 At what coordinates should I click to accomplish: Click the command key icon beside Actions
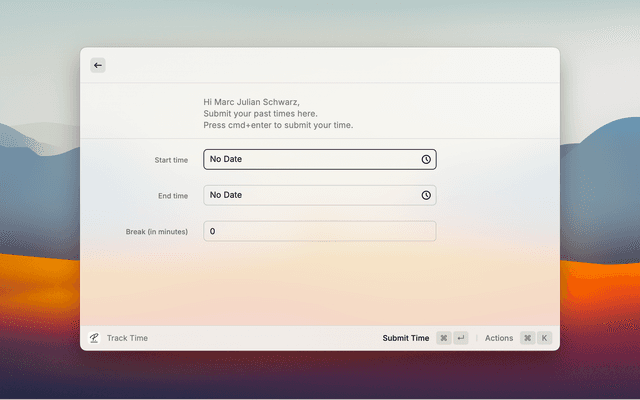coord(527,338)
